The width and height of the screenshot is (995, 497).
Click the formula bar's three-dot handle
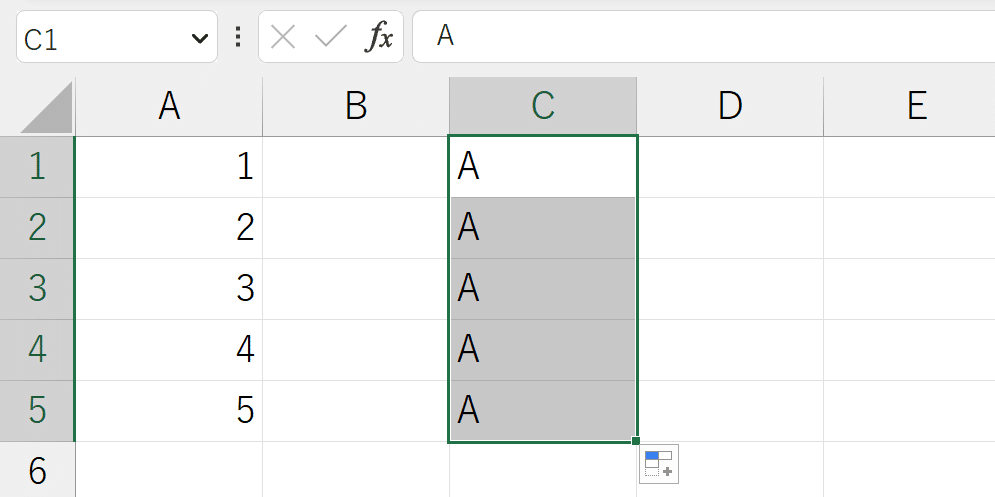[238, 37]
